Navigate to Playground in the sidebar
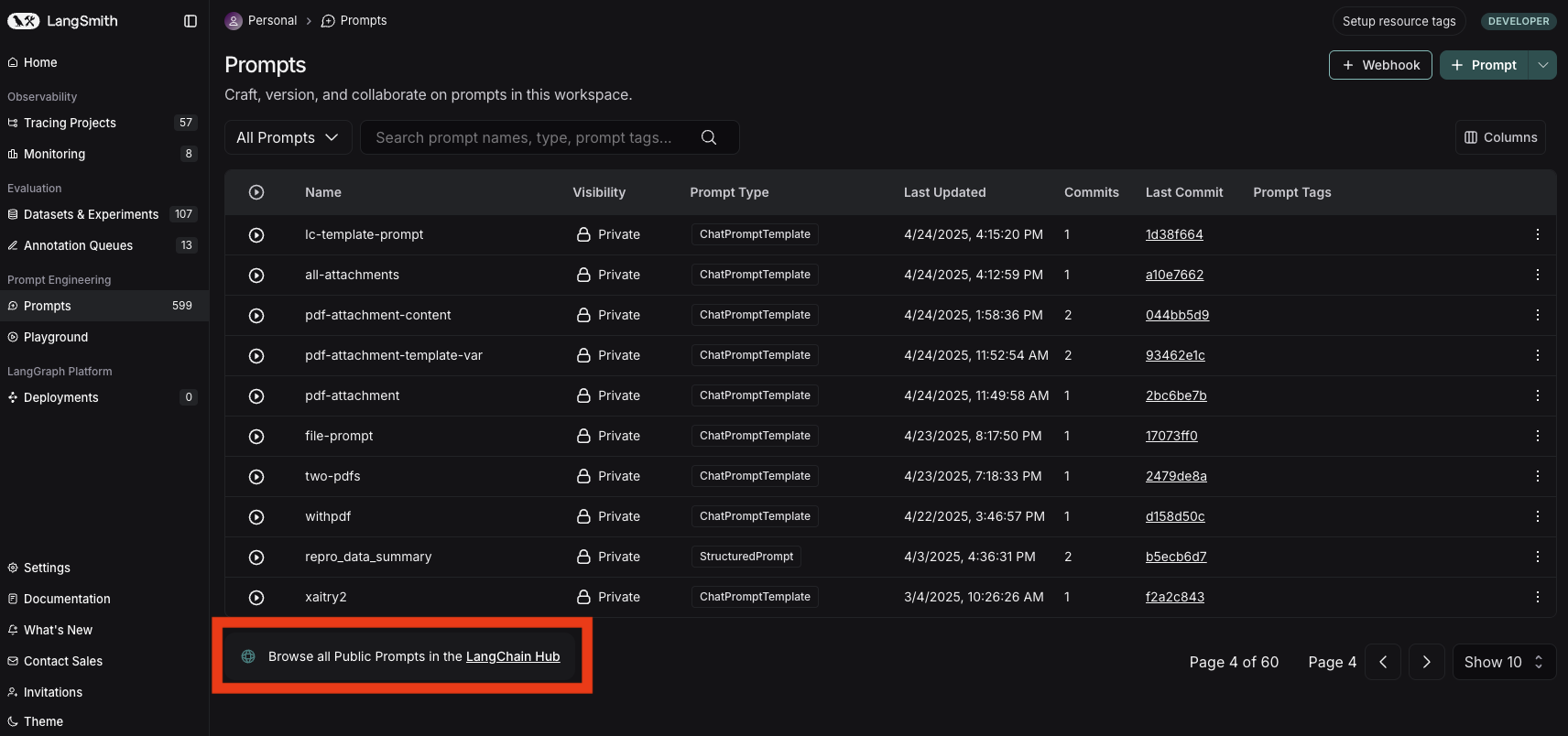 56,337
